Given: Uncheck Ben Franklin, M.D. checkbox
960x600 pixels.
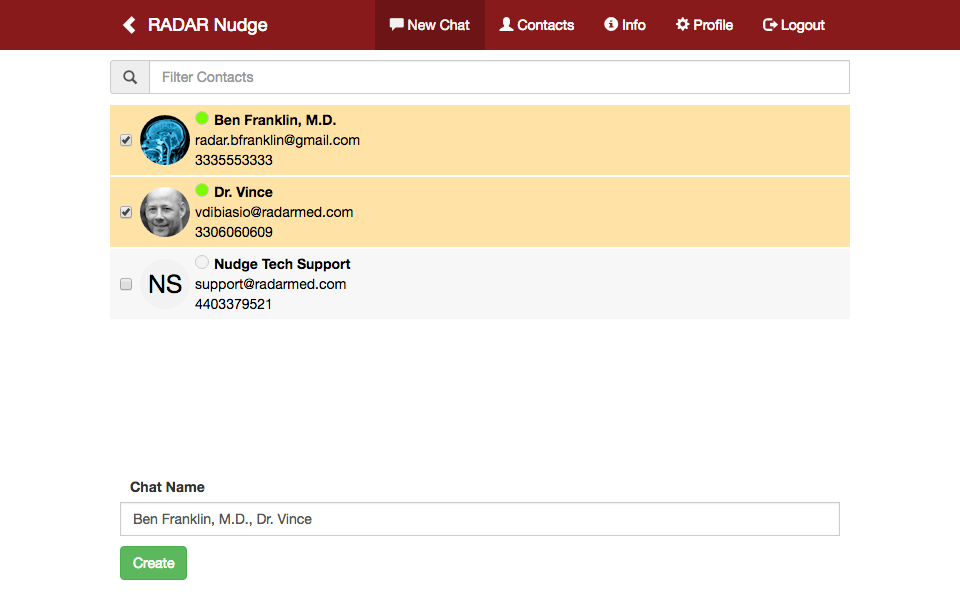Looking at the screenshot, I should [x=126, y=140].
